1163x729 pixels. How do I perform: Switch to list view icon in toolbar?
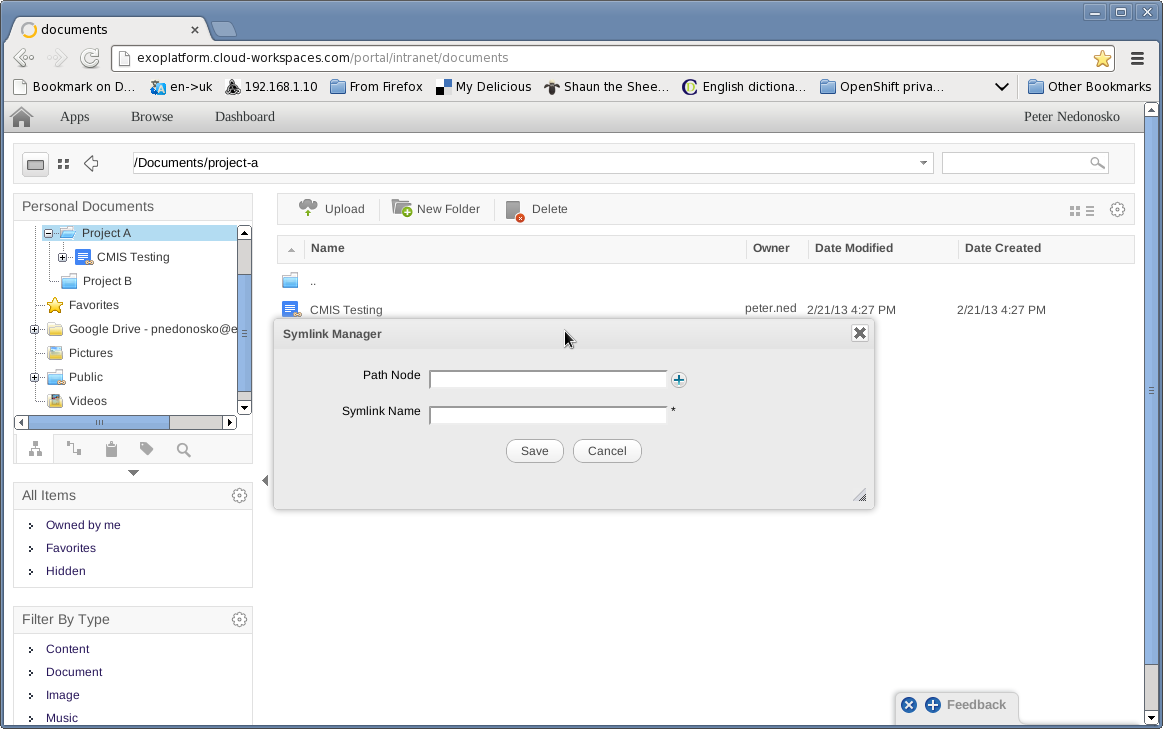[x=1090, y=211]
